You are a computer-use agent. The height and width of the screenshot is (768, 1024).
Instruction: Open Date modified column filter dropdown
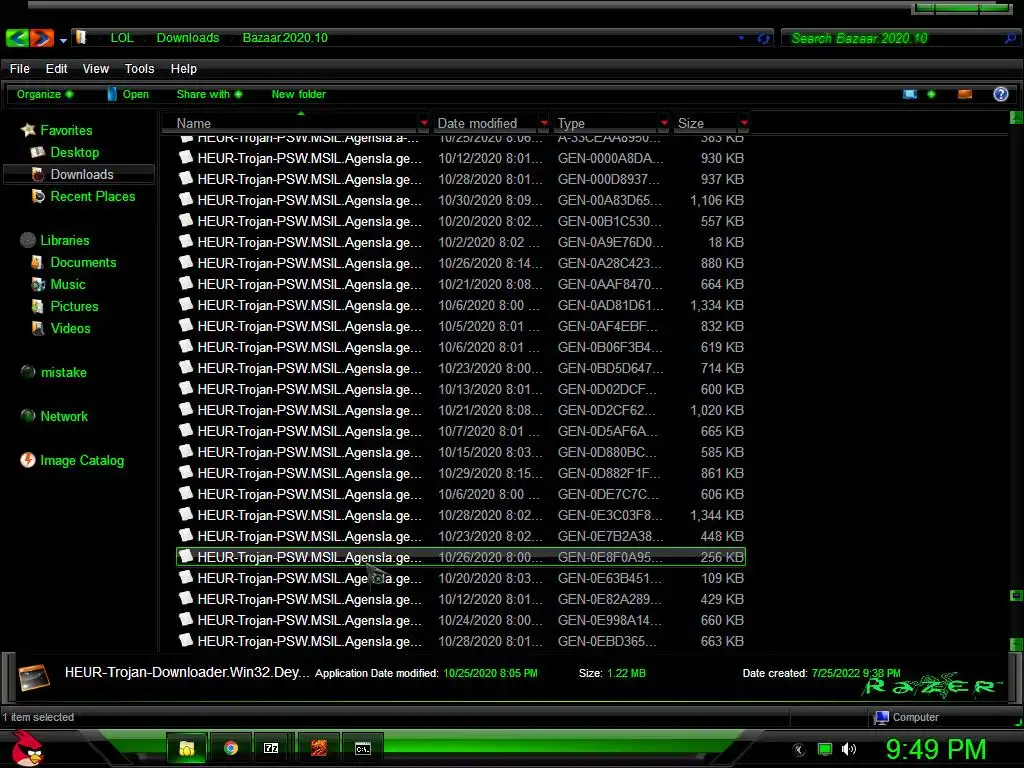point(544,123)
